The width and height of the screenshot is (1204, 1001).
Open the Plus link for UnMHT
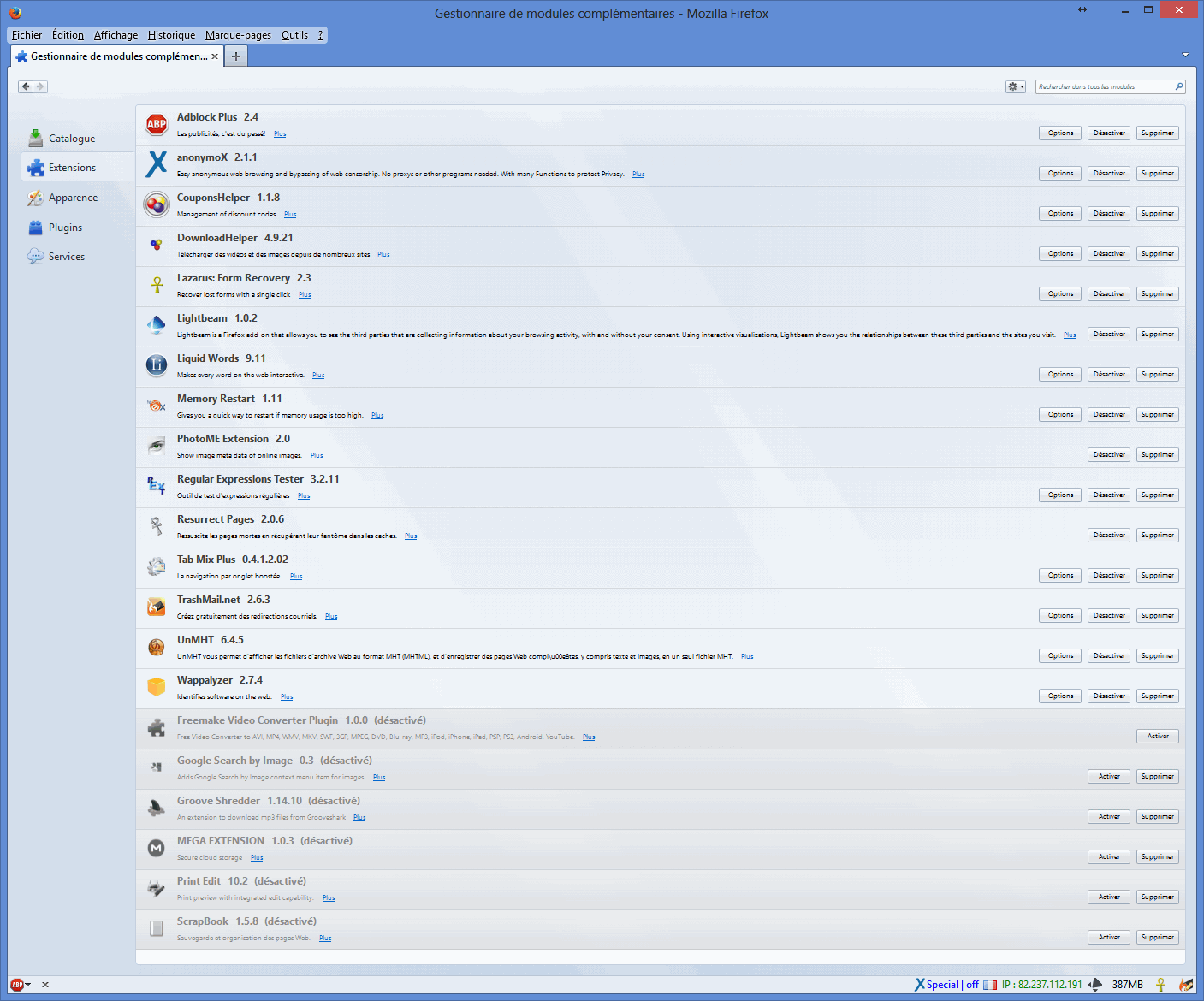click(747, 657)
